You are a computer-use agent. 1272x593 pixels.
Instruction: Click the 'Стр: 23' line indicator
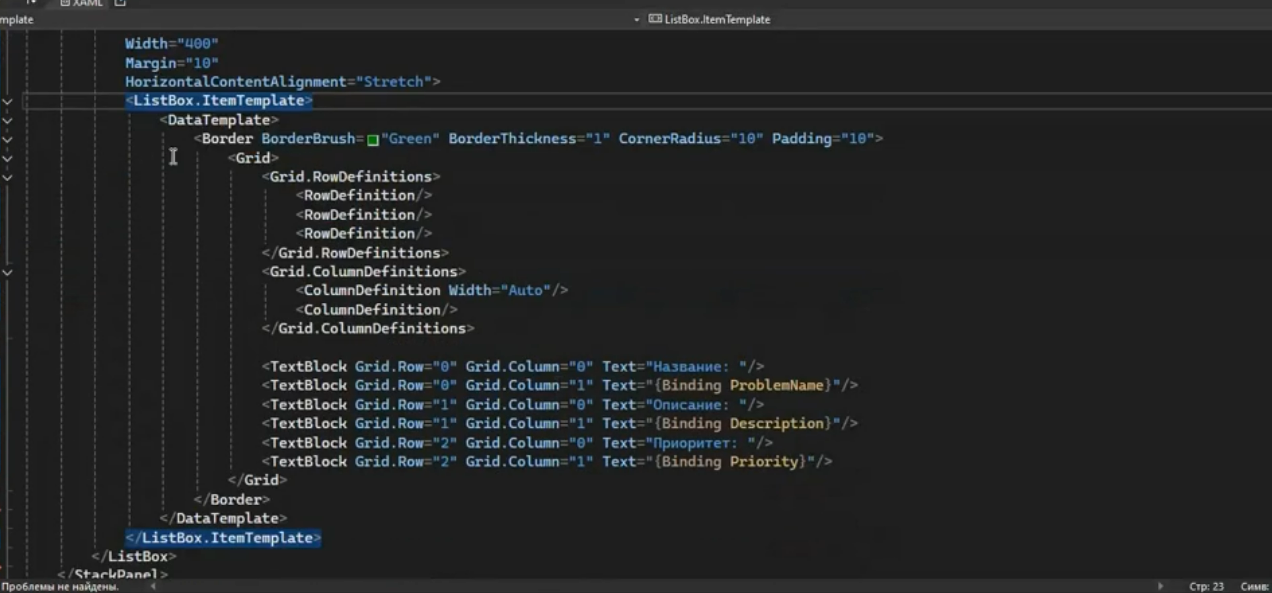click(1206, 586)
